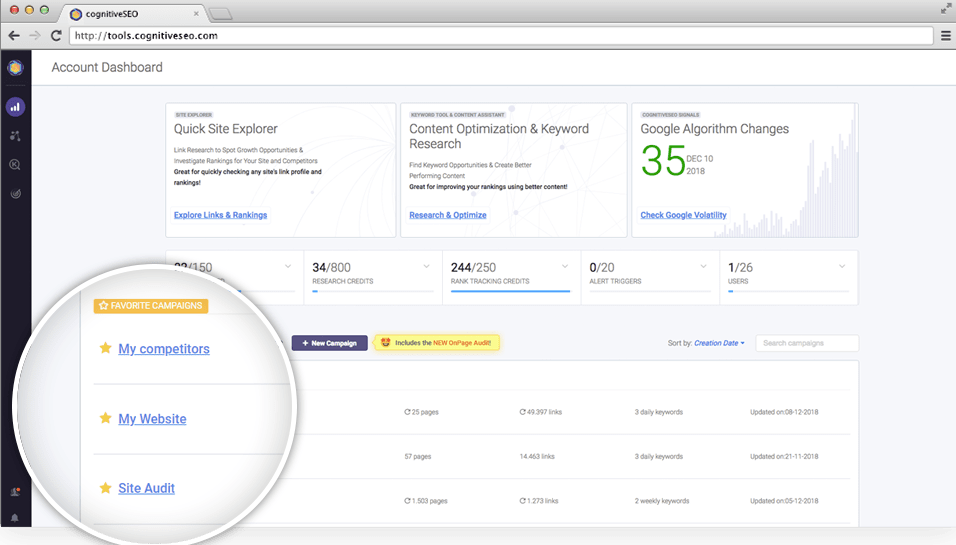Toggle star next to My Website
Viewport: 956px width, 545px height.
[x=105, y=418]
